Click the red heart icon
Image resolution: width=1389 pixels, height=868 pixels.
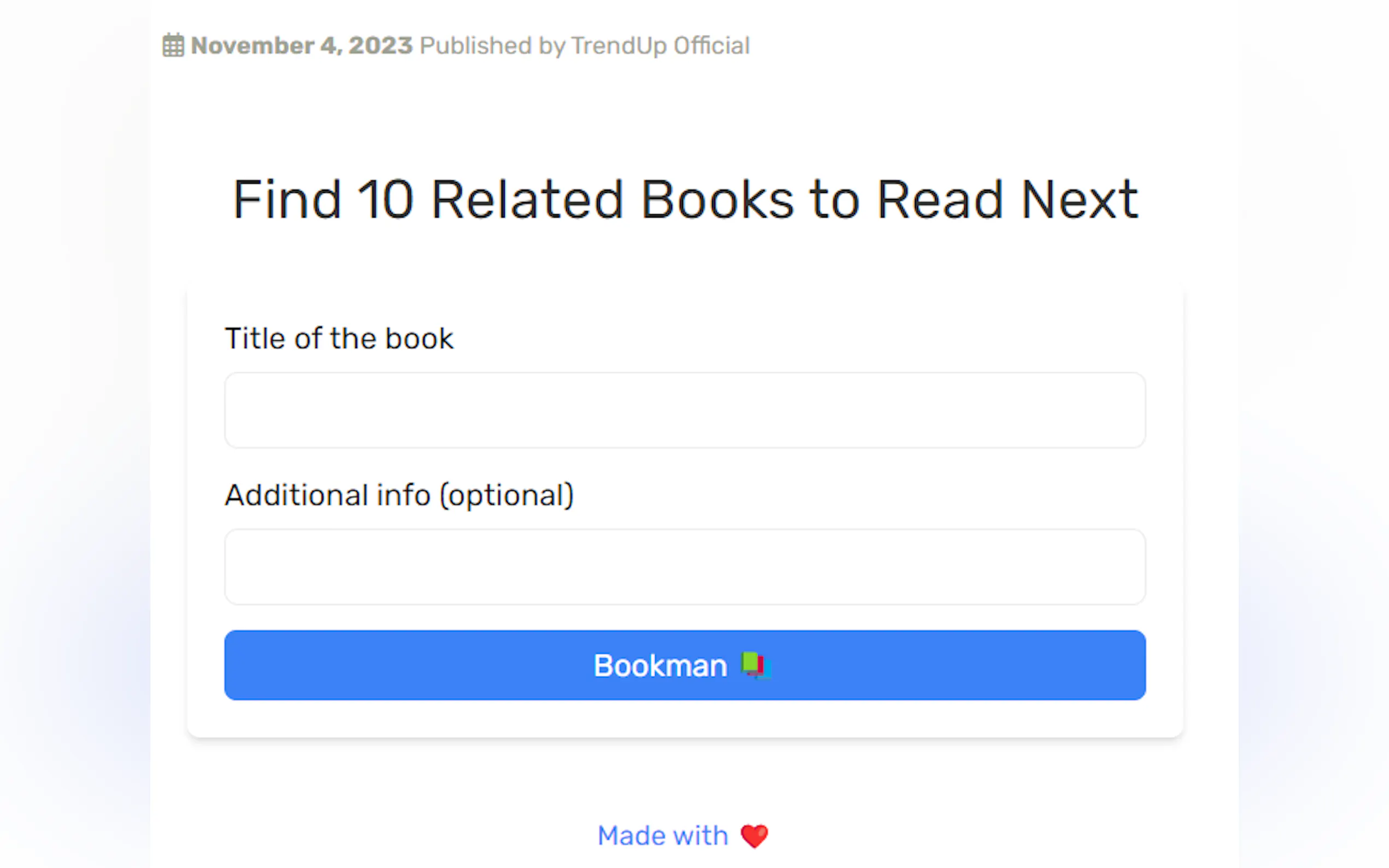pyautogui.click(x=754, y=836)
